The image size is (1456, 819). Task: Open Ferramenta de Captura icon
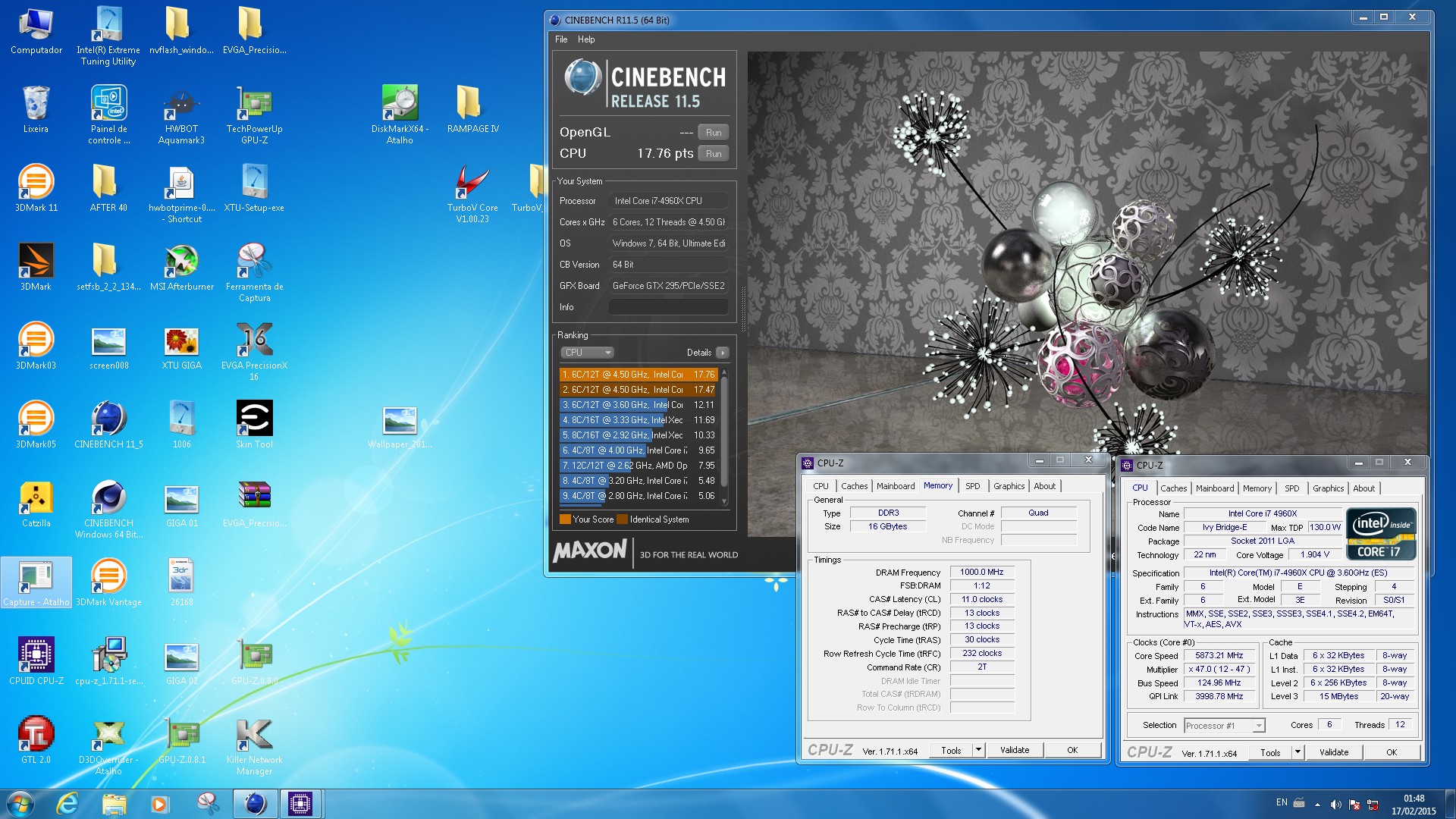tap(254, 273)
